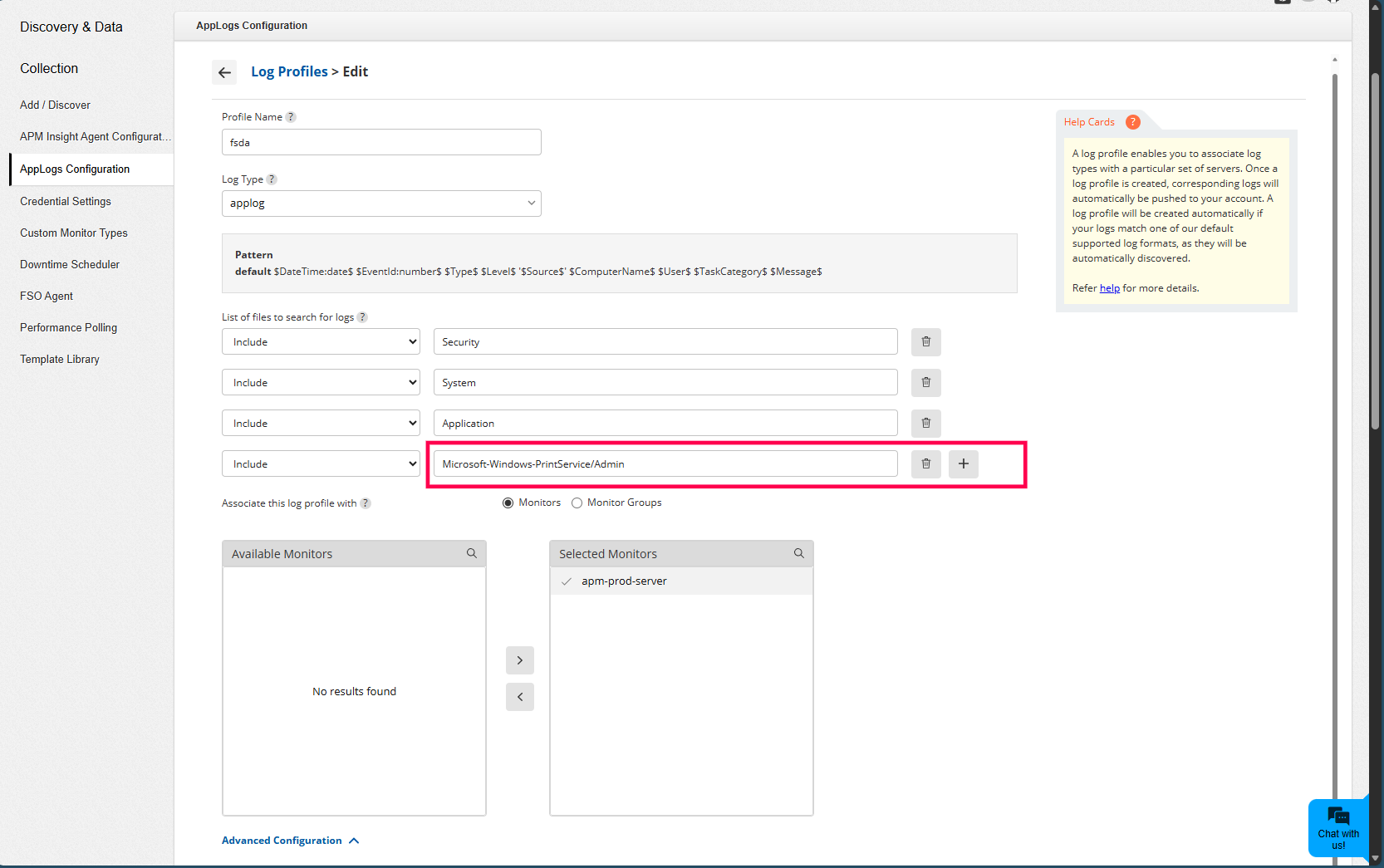Screen dimensions: 1384x868
Task: Delete the Security log file row
Action: click(925, 342)
